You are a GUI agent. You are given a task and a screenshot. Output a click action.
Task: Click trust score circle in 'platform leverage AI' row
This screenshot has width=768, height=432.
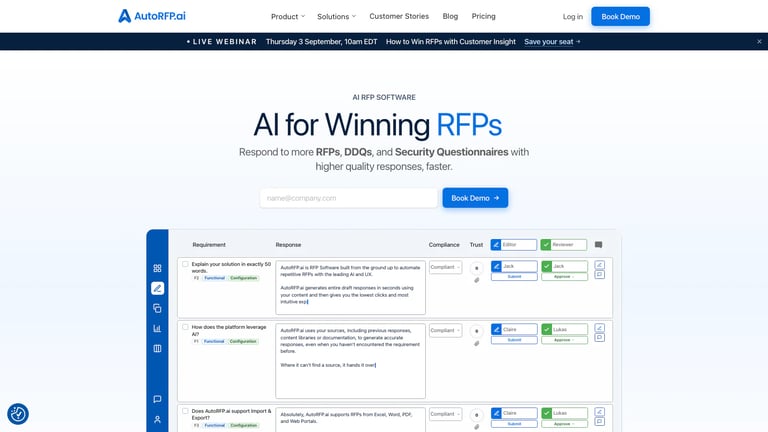point(477,331)
